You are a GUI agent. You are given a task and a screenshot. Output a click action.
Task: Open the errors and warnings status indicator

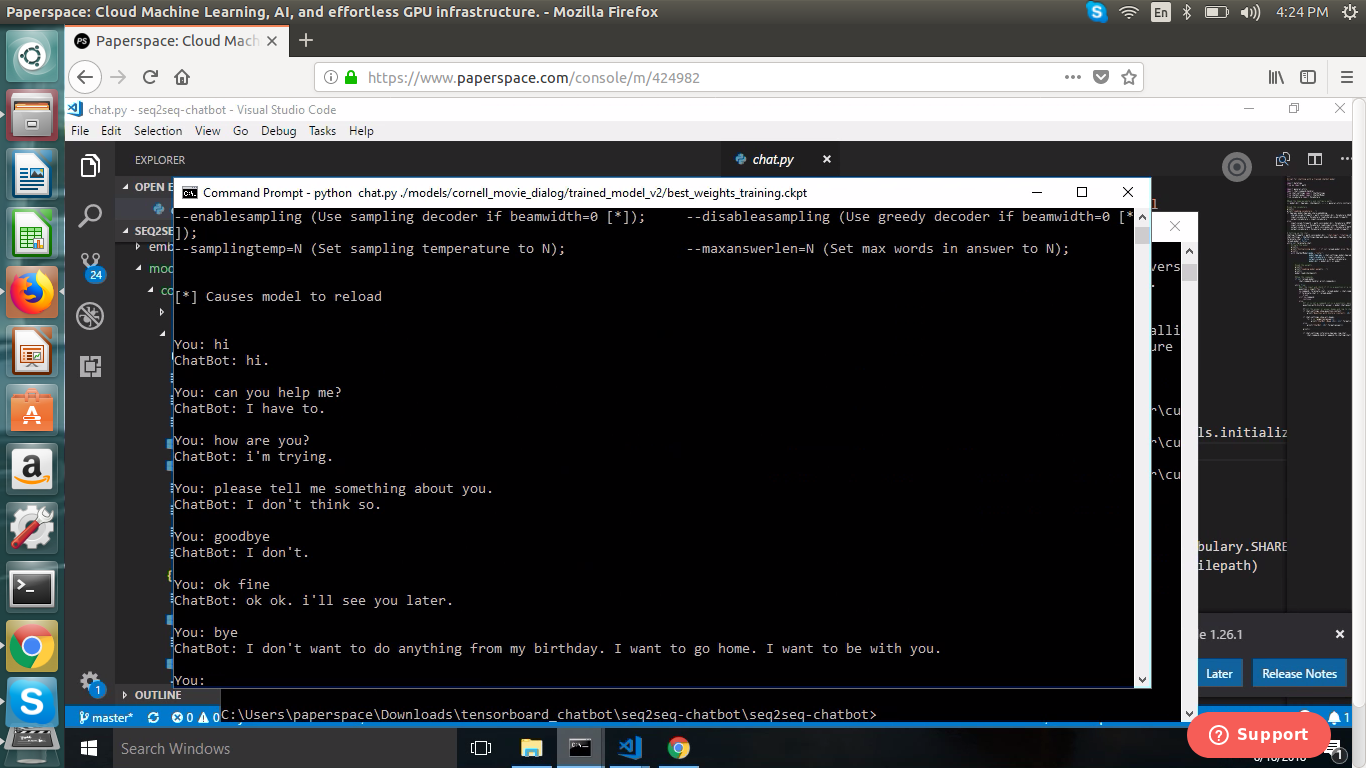pos(196,717)
